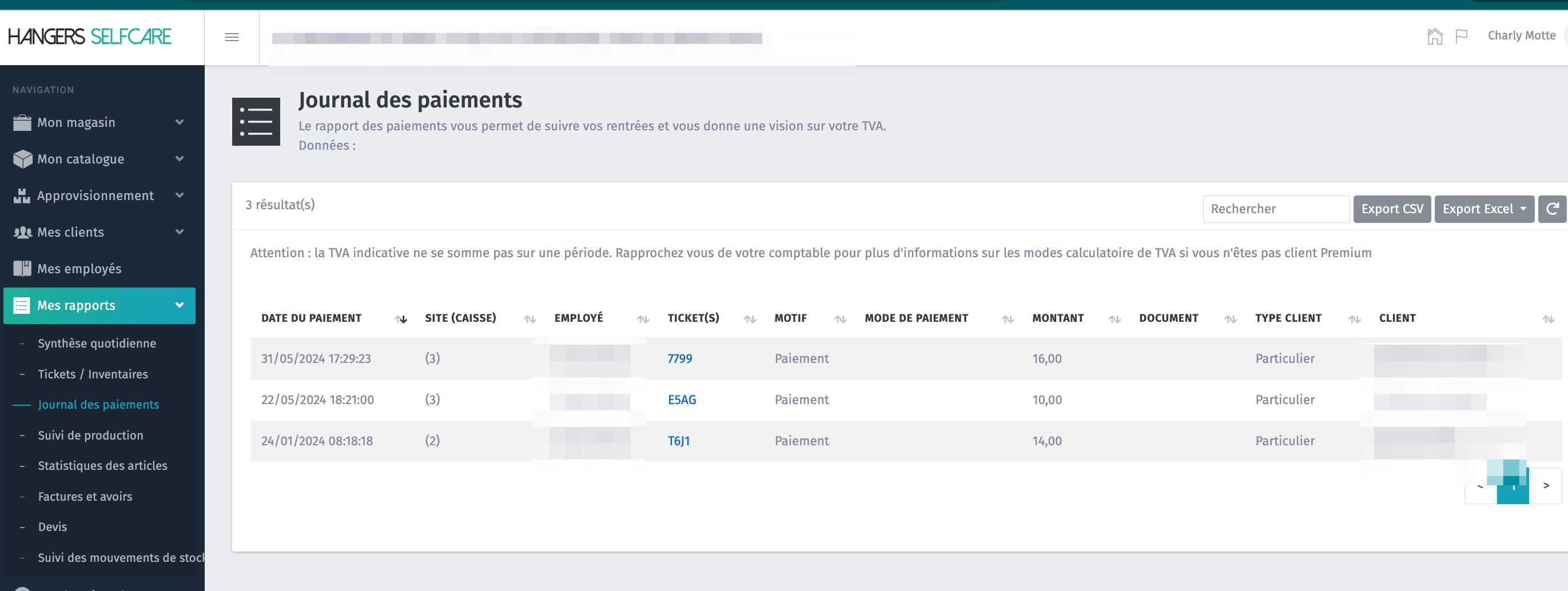Click the flag icon in header
Viewport: 1568px width, 591px height.
1461,37
